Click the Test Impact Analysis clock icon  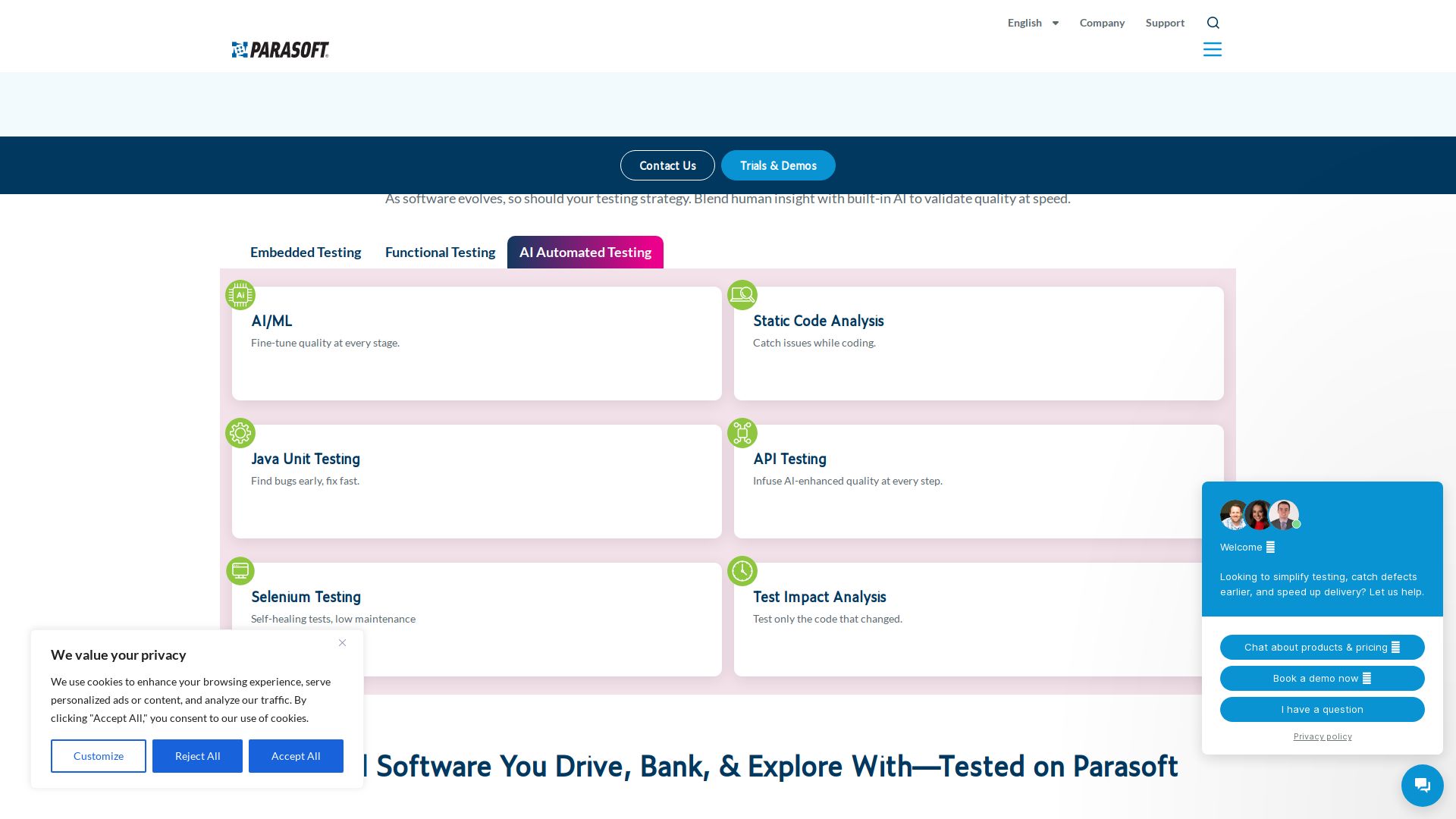click(x=742, y=571)
